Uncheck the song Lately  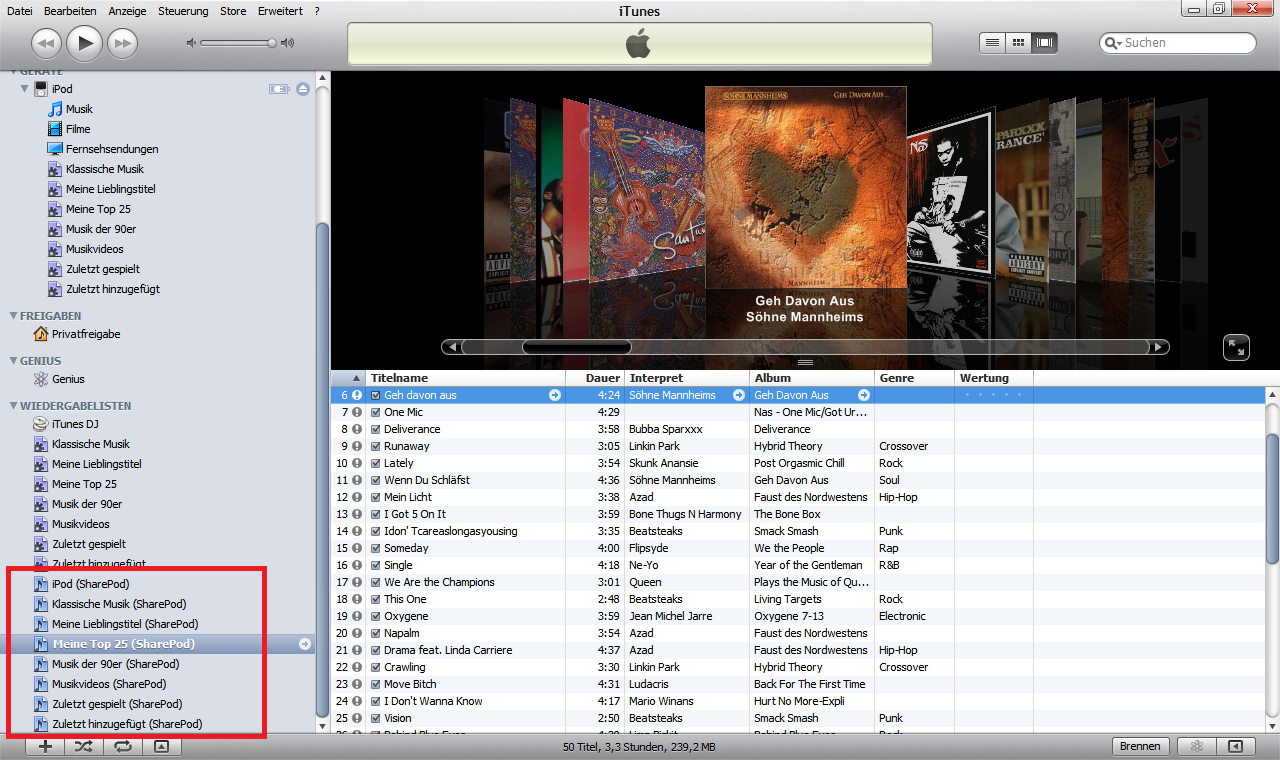375,463
